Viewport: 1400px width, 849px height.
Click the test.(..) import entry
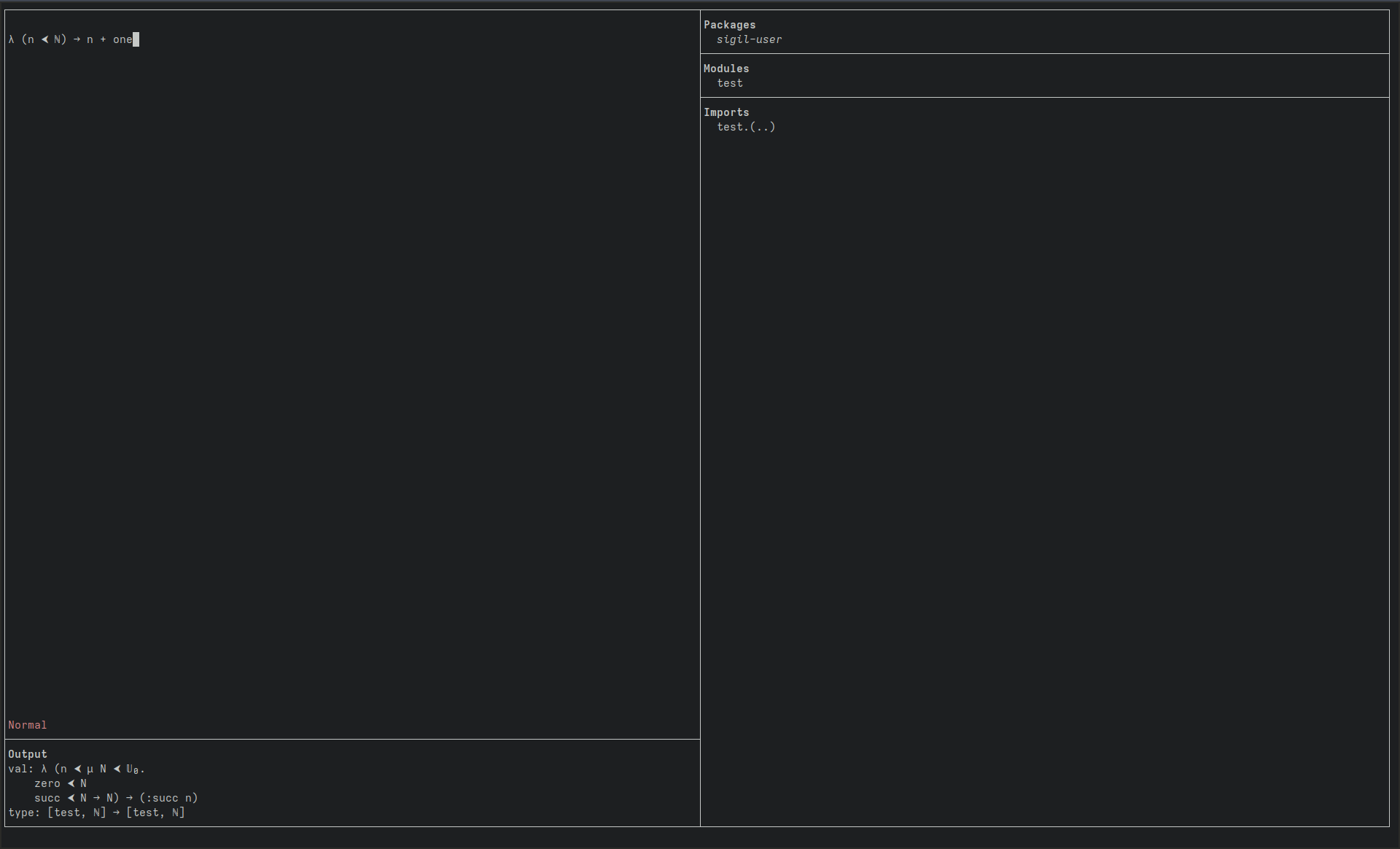[x=746, y=127]
